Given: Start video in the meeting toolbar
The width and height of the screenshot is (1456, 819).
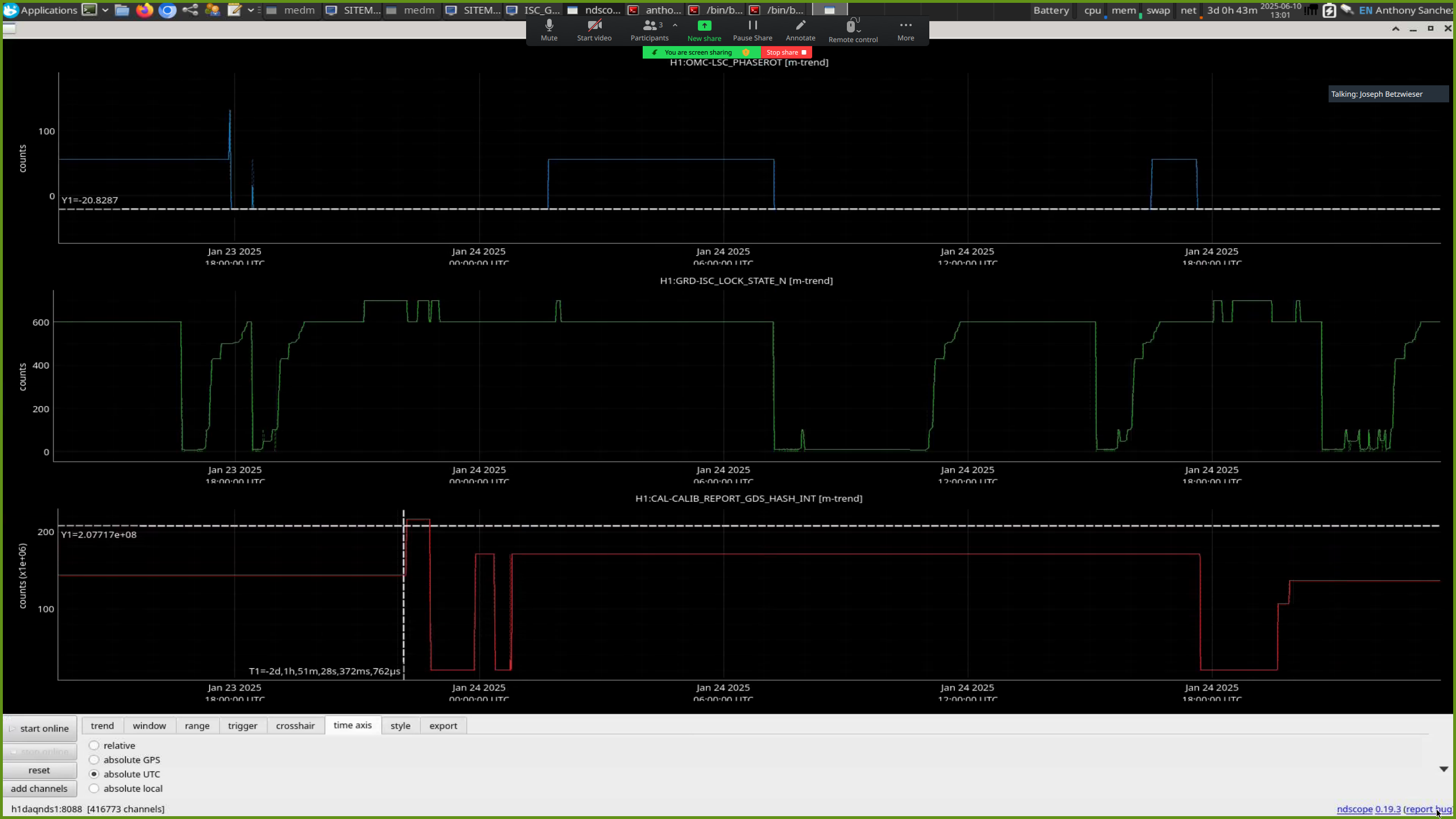Looking at the screenshot, I should (594, 30).
